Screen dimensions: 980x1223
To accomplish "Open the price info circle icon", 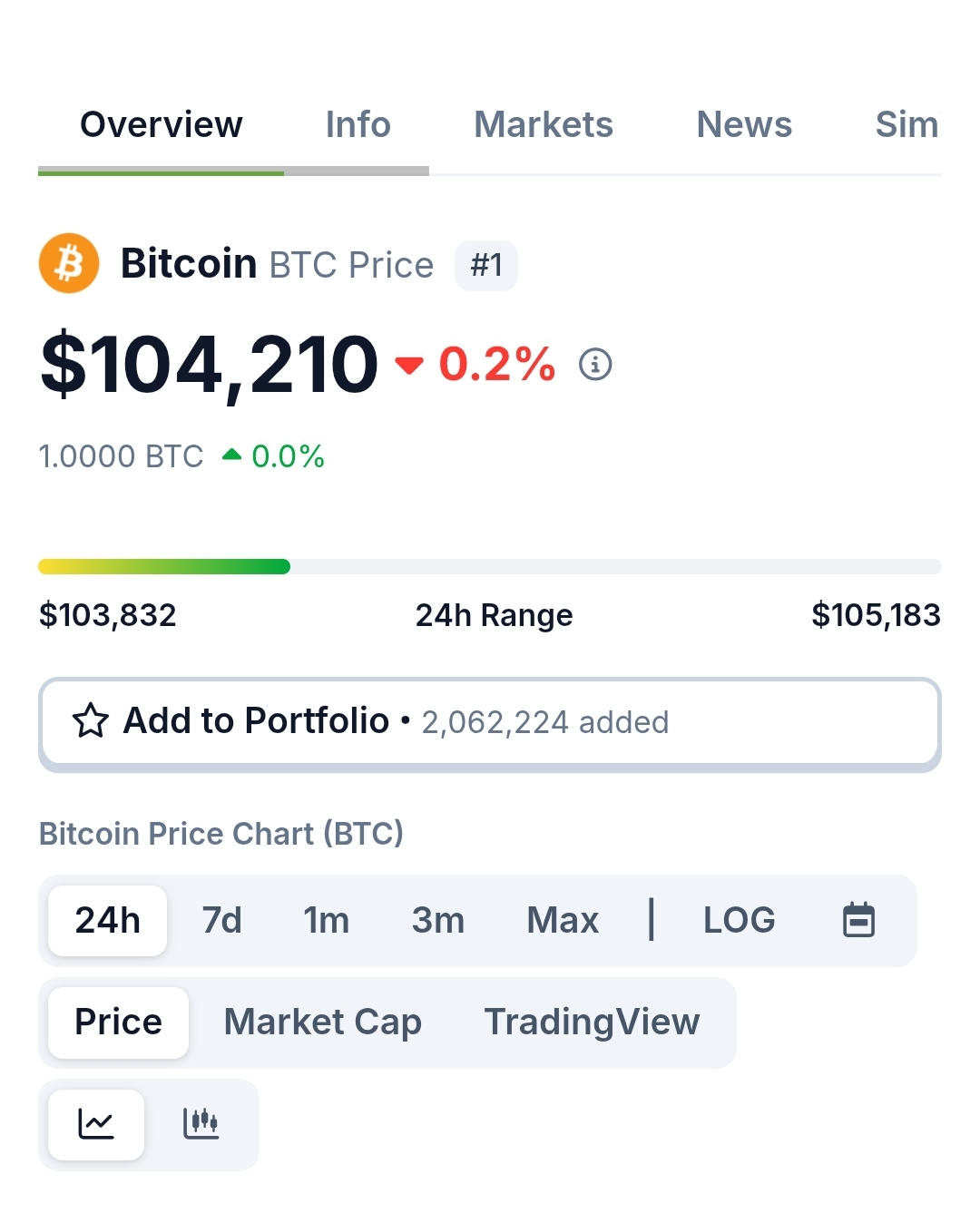I will [595, 365].
